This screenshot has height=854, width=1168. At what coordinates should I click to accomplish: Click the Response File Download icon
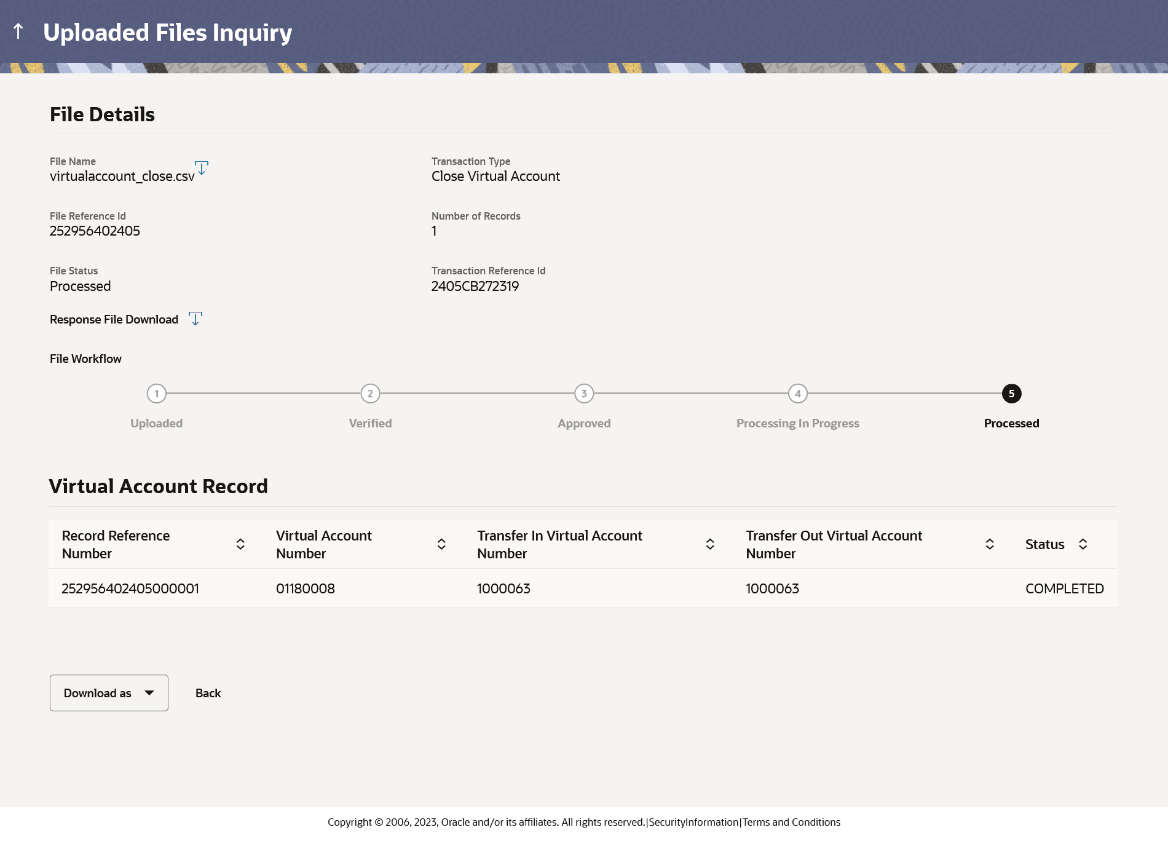point(196,318)
